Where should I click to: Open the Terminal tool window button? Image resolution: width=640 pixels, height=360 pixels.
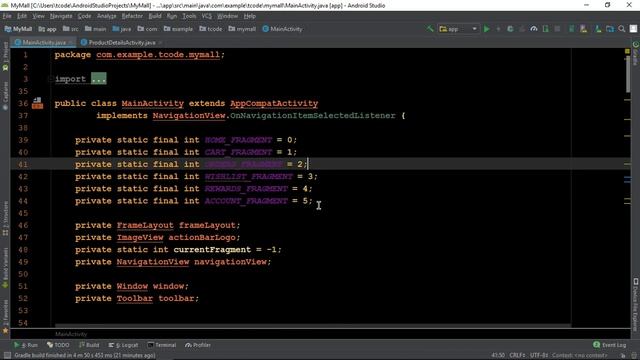162,345
